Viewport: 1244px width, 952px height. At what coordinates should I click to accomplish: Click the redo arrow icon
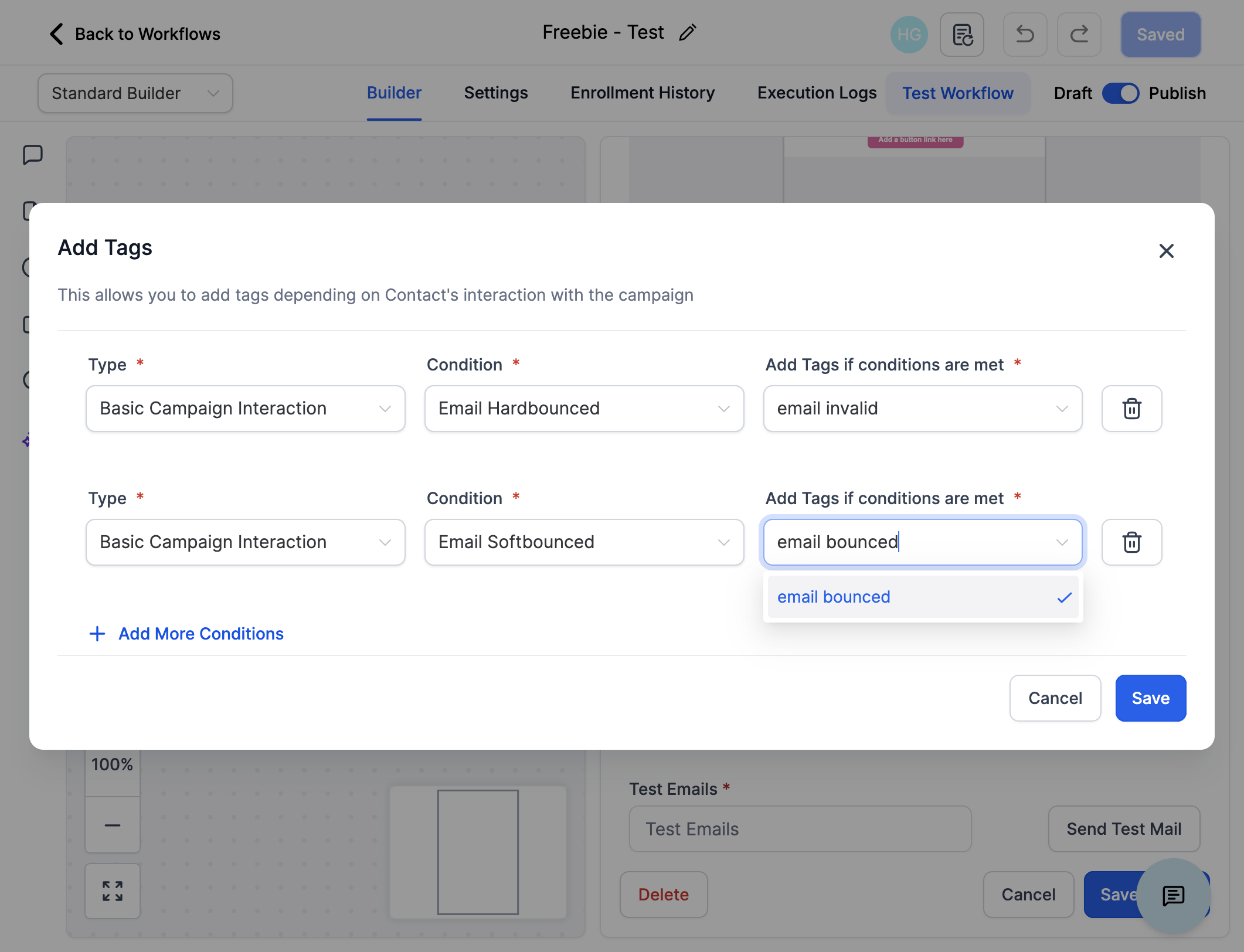coord(1079,35)
